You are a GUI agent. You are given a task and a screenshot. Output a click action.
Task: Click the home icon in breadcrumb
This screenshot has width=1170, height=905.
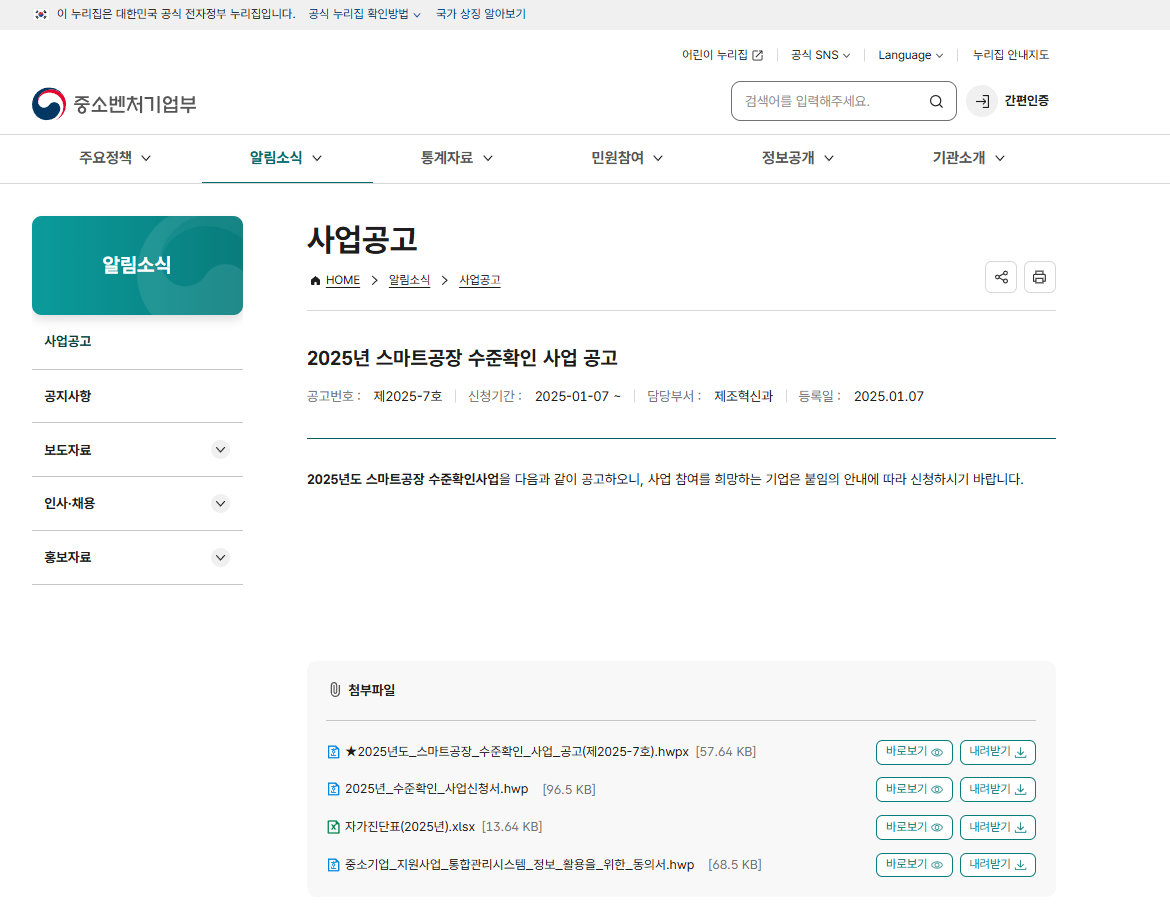pyautogui.click(x=315, y=281)
